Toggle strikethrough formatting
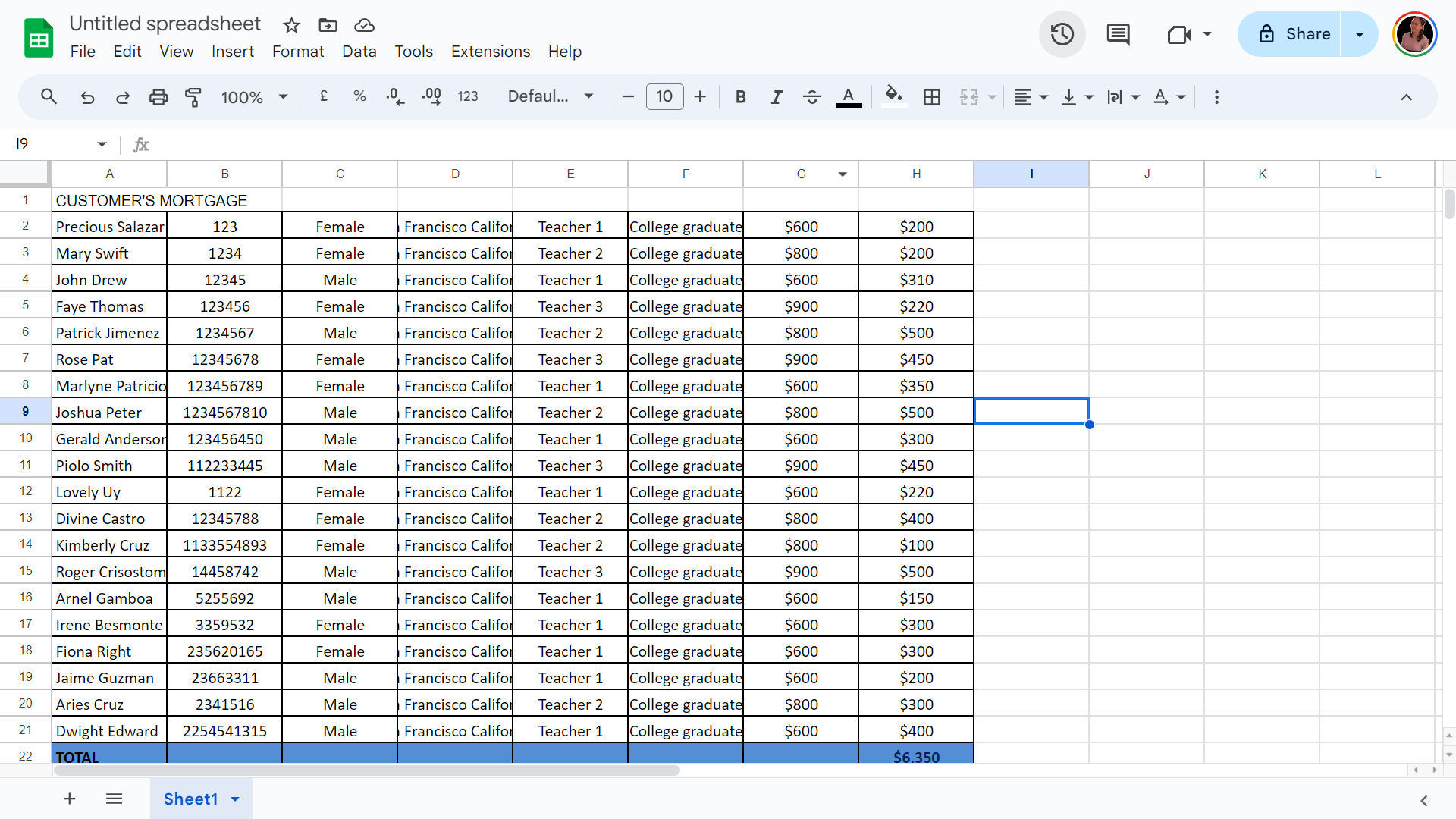 coord(811,97)
